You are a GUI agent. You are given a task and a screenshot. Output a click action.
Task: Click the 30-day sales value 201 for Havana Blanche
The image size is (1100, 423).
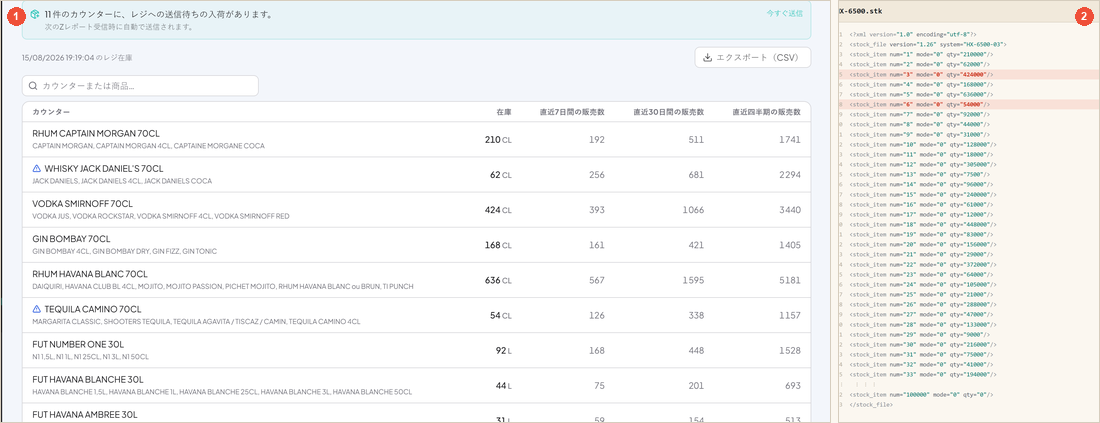coord(695,385)
